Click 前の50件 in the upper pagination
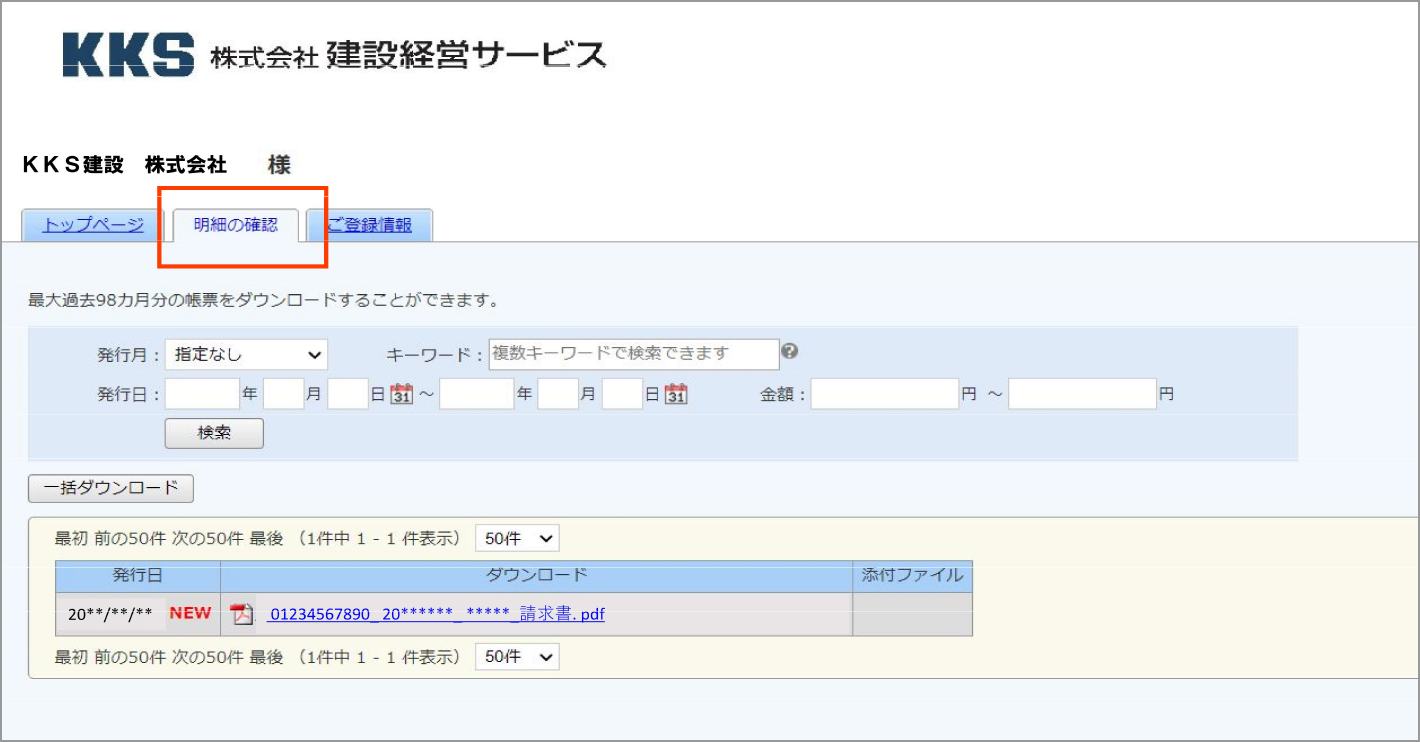1420x742 pixels. [x=130, y=539]
